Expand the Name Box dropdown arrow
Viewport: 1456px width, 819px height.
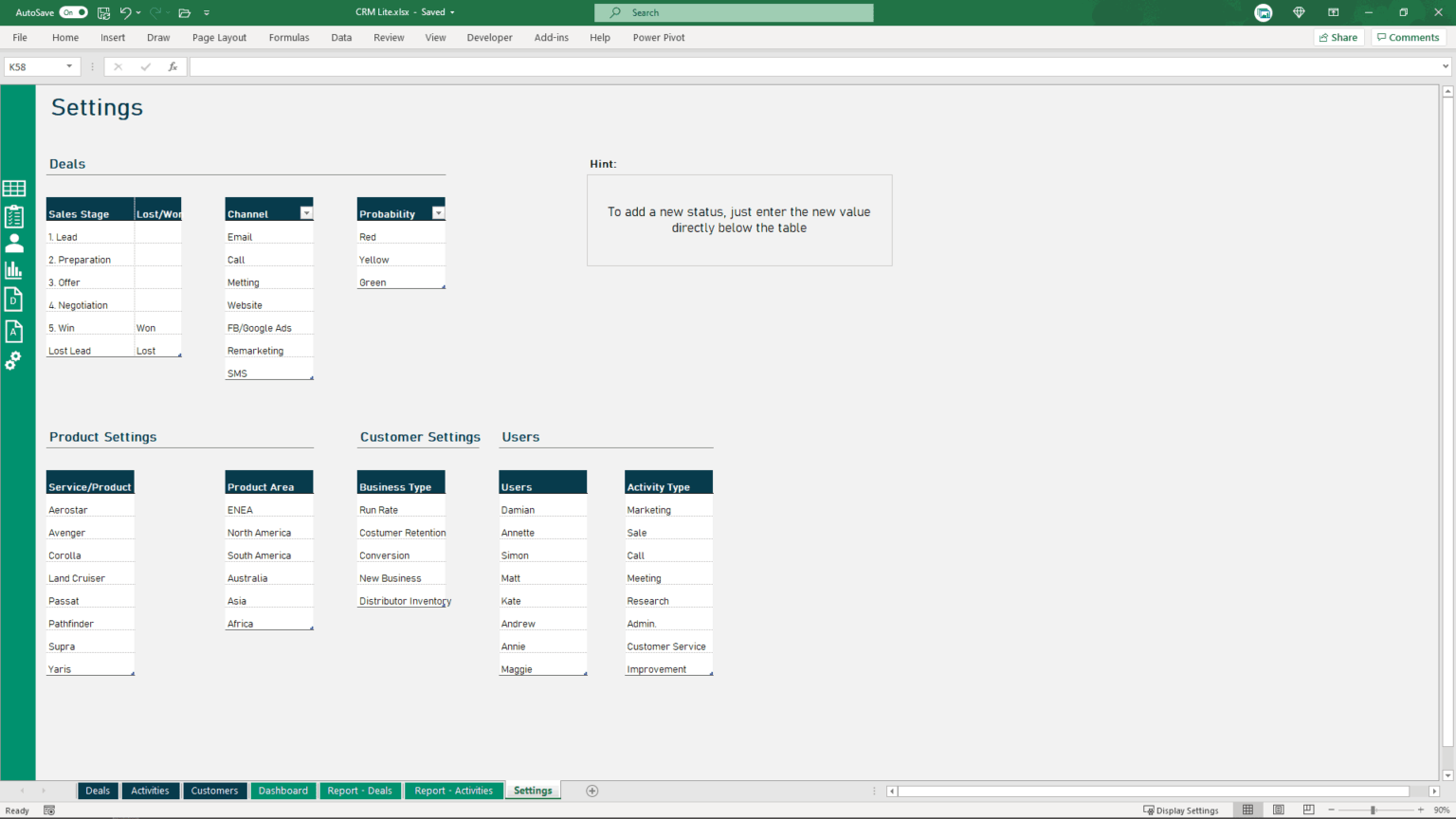tap(69, 66)
